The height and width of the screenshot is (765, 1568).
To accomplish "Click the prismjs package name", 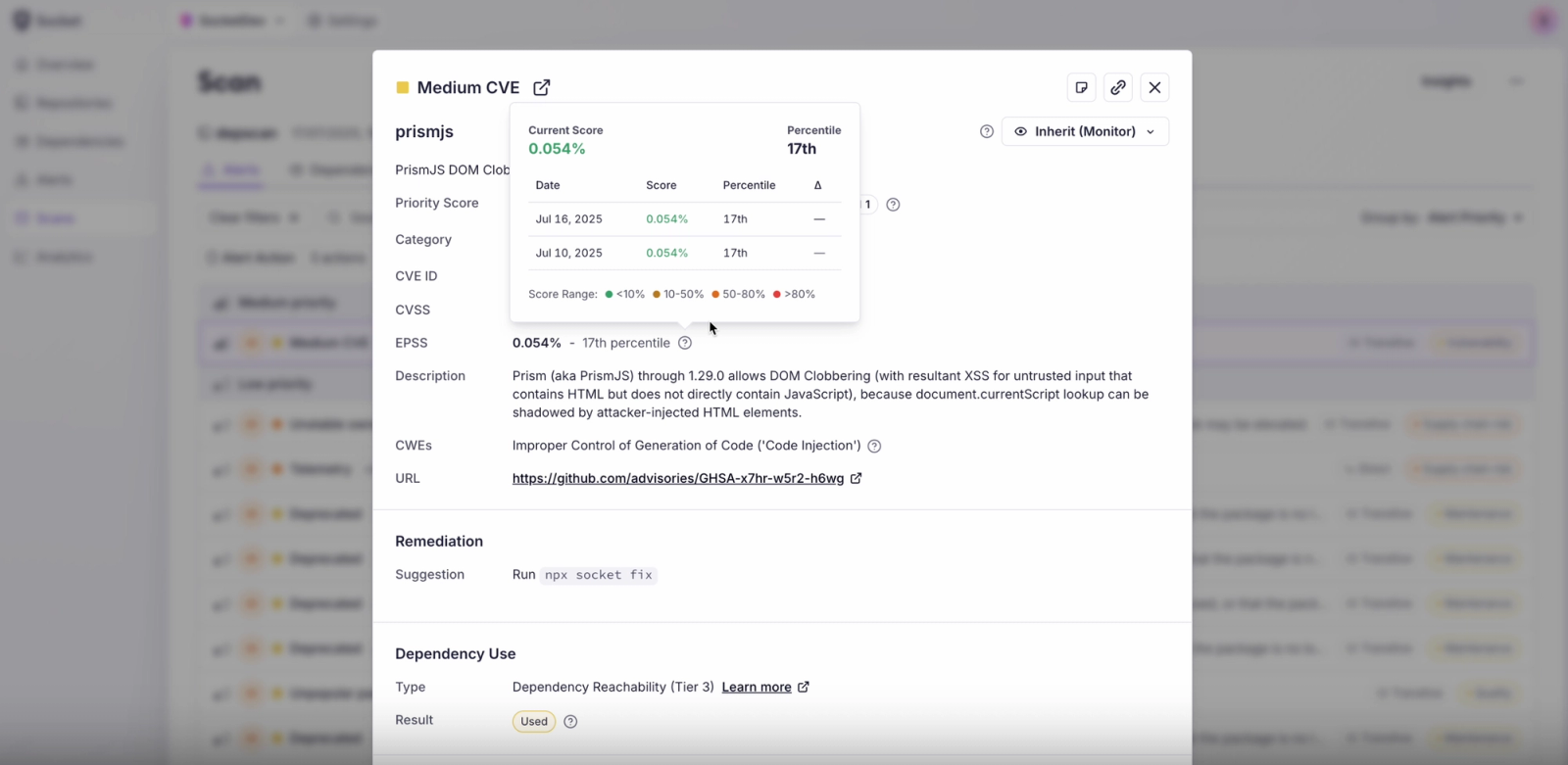I will (424, 131).
